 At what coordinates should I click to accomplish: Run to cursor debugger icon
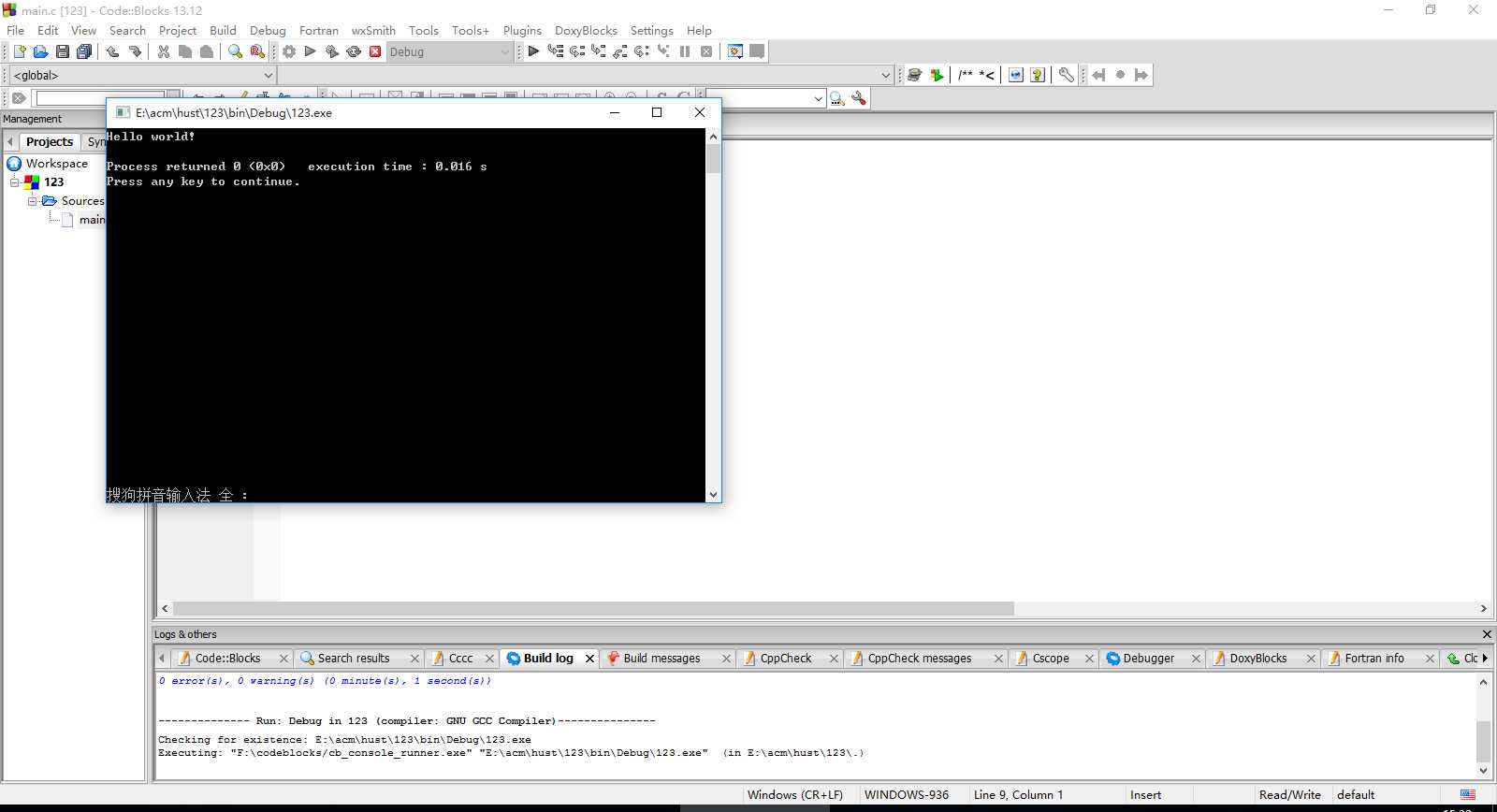tap(556, 51)
